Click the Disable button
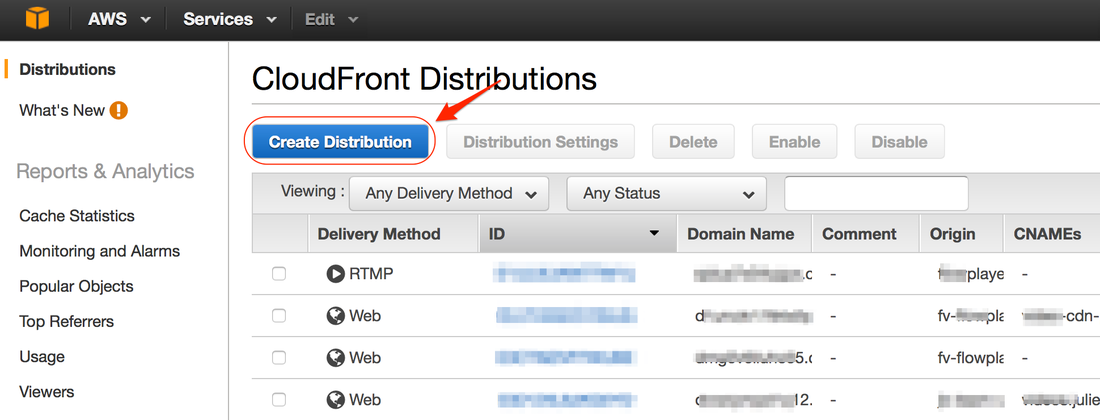1100x420 pixels. [899, 142]
